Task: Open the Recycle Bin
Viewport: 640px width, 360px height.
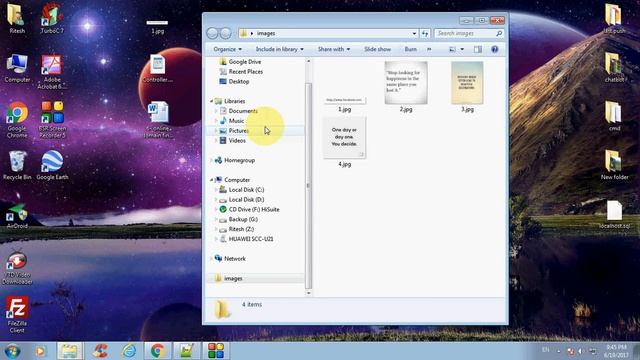Action: tap(17, 165)
